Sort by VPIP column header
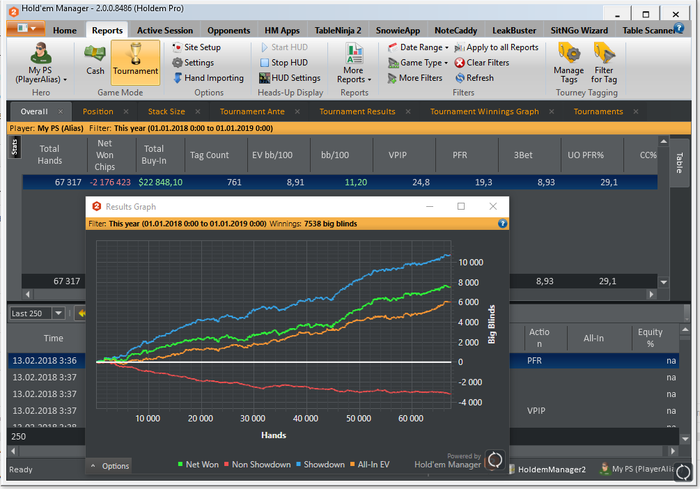This screenshot has height=489, width=700. point(397,155)
